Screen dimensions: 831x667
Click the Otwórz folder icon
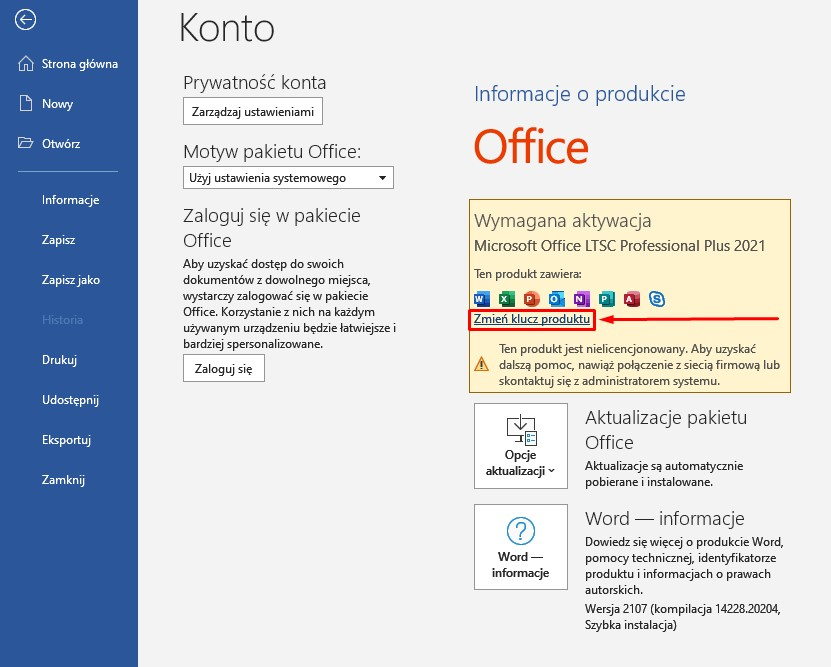[x=25, y=143]
